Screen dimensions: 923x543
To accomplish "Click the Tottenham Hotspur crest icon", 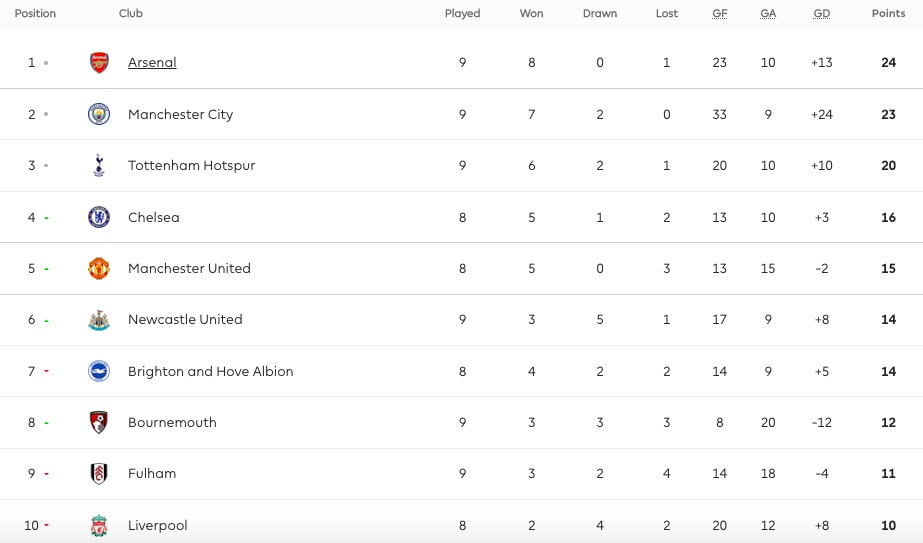I will pyautogui.click(x=98, y=166).
